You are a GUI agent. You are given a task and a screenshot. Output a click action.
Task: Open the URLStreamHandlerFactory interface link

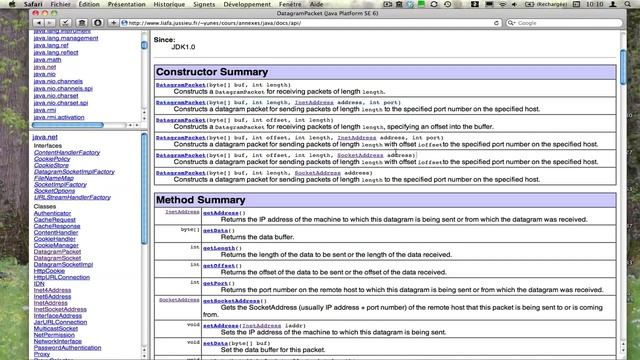click(72, 197)
